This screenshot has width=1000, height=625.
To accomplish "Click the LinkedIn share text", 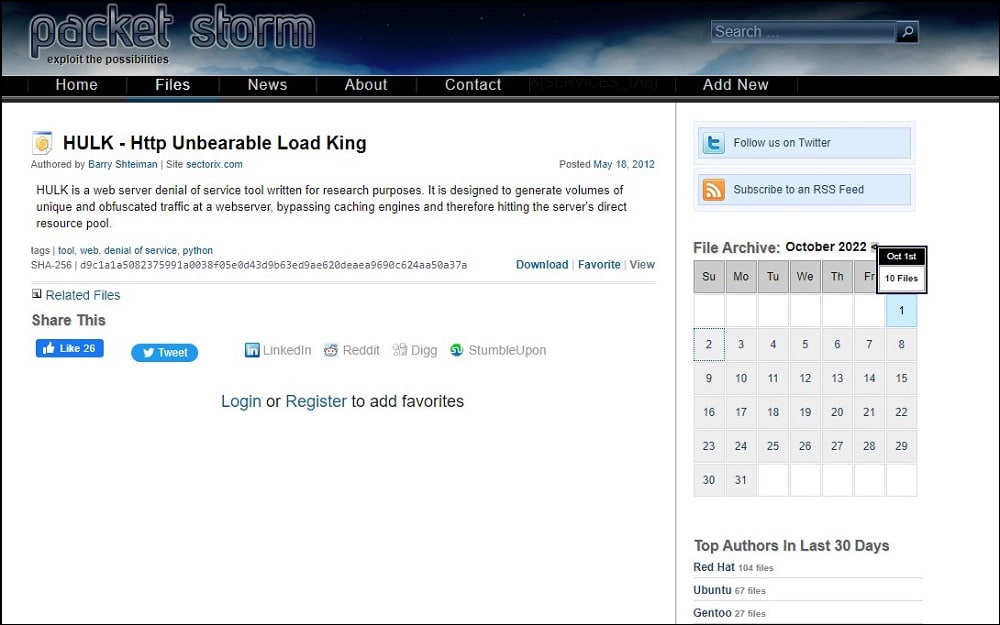I will (x=287, y=350).
